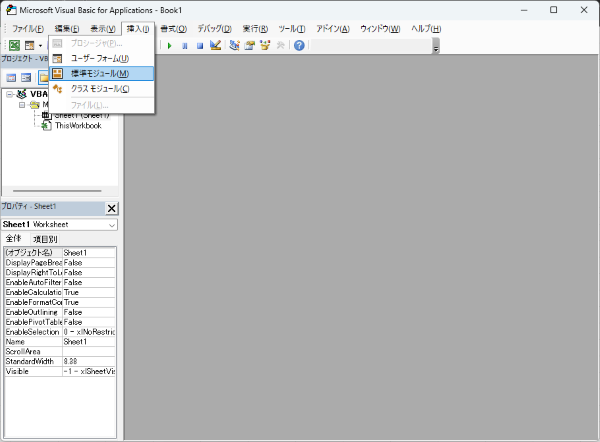Viewport: 600px width, 442px height.
Task: Open the Object Browser toolbar icon
Action: pos(265,46)
